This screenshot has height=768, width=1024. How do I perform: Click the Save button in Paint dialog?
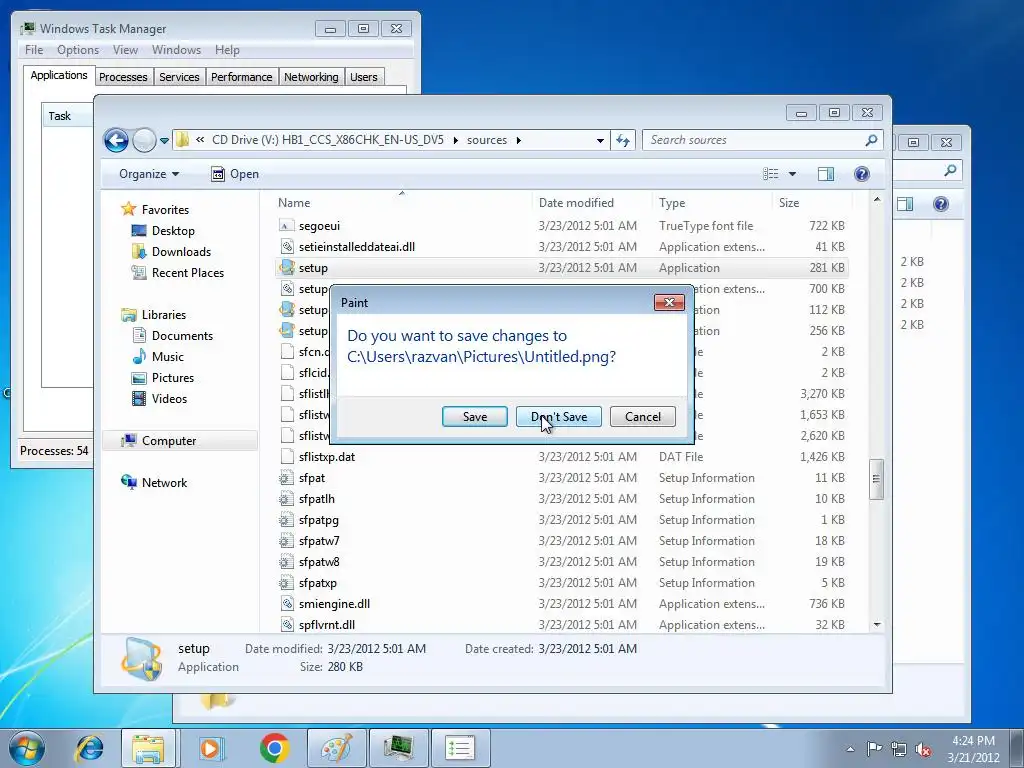point(475,417)
